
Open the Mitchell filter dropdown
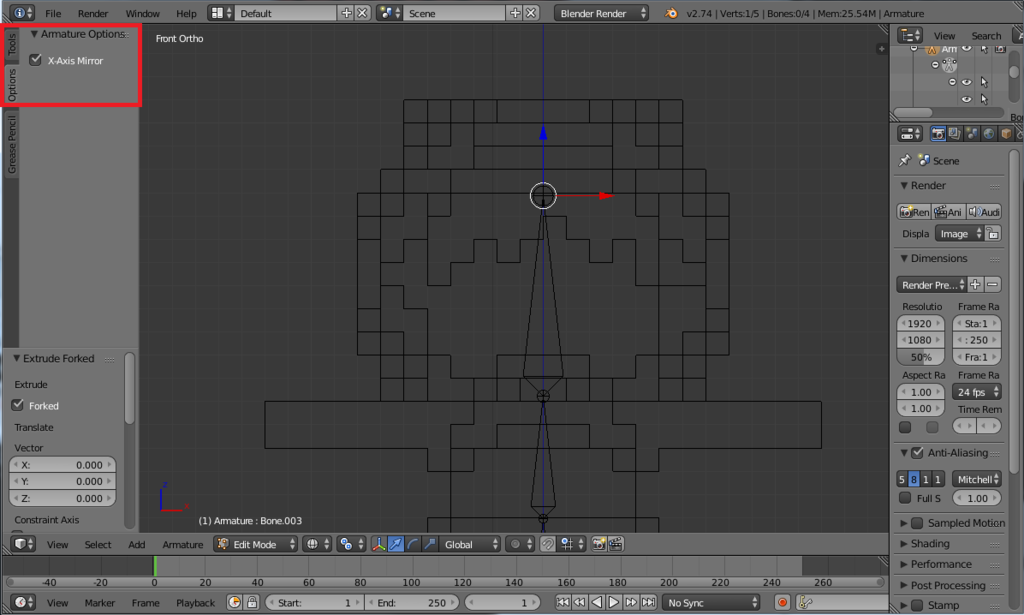976,479
